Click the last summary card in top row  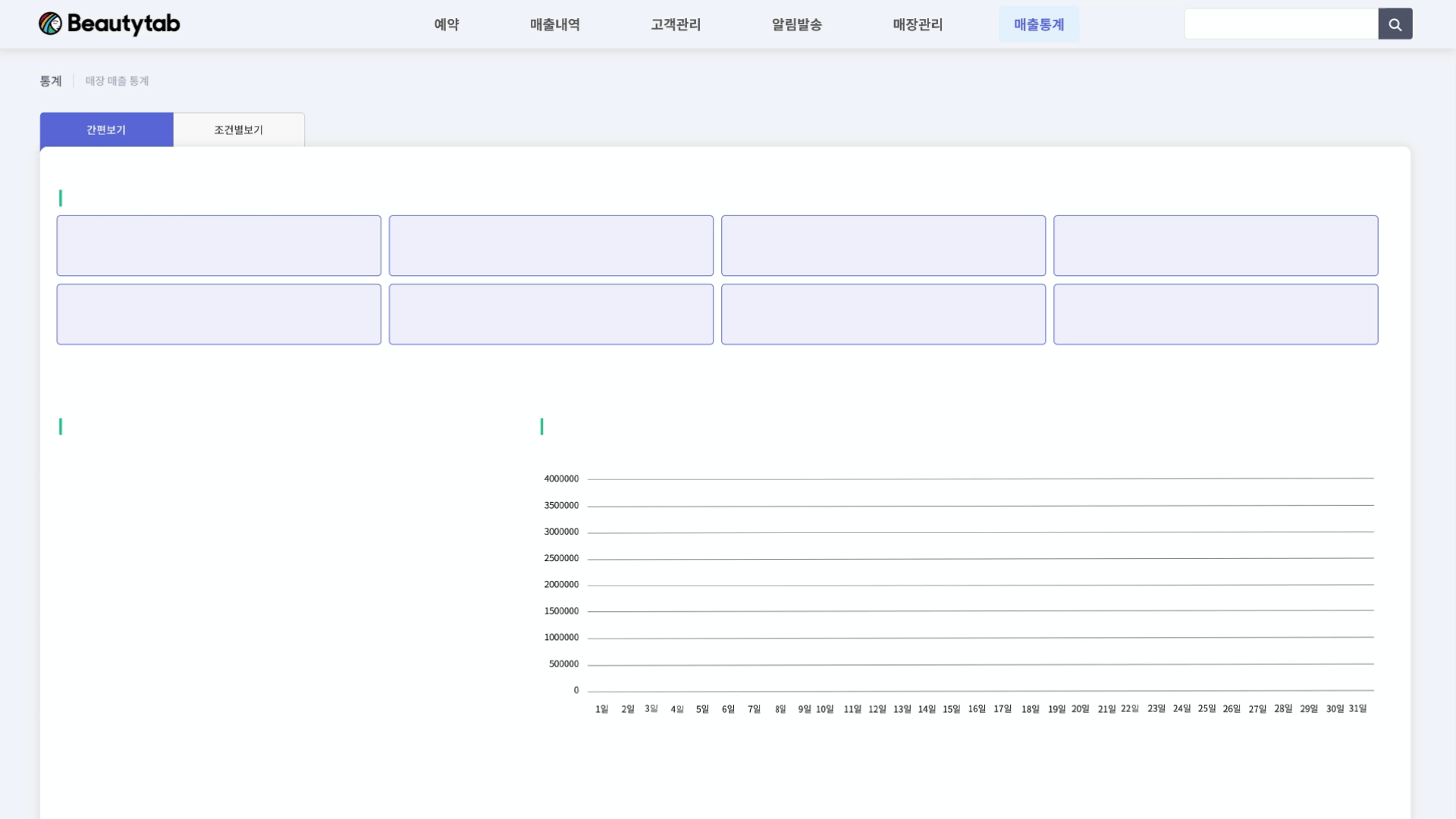point(1215,246)
